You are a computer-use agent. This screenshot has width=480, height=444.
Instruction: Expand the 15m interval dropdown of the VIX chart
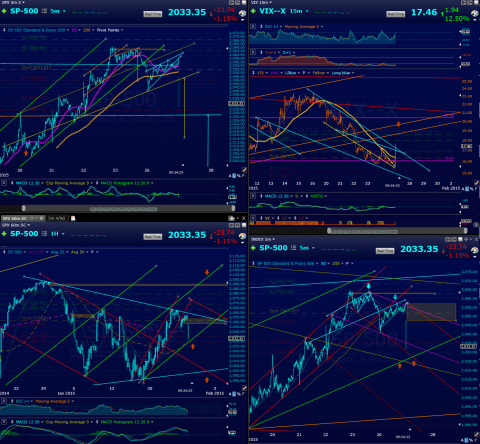(307, 11)
